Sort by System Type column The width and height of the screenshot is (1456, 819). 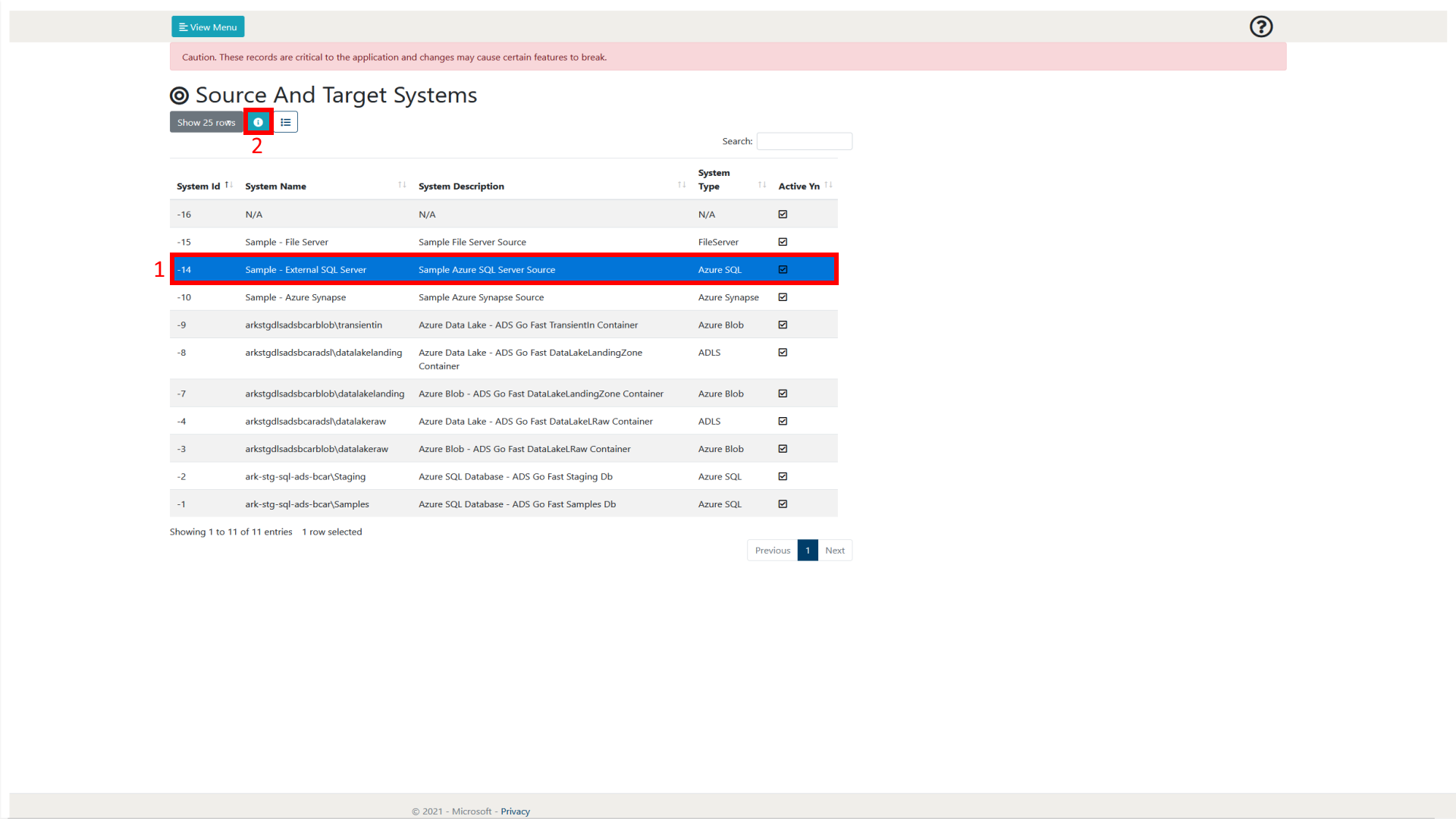732,180
